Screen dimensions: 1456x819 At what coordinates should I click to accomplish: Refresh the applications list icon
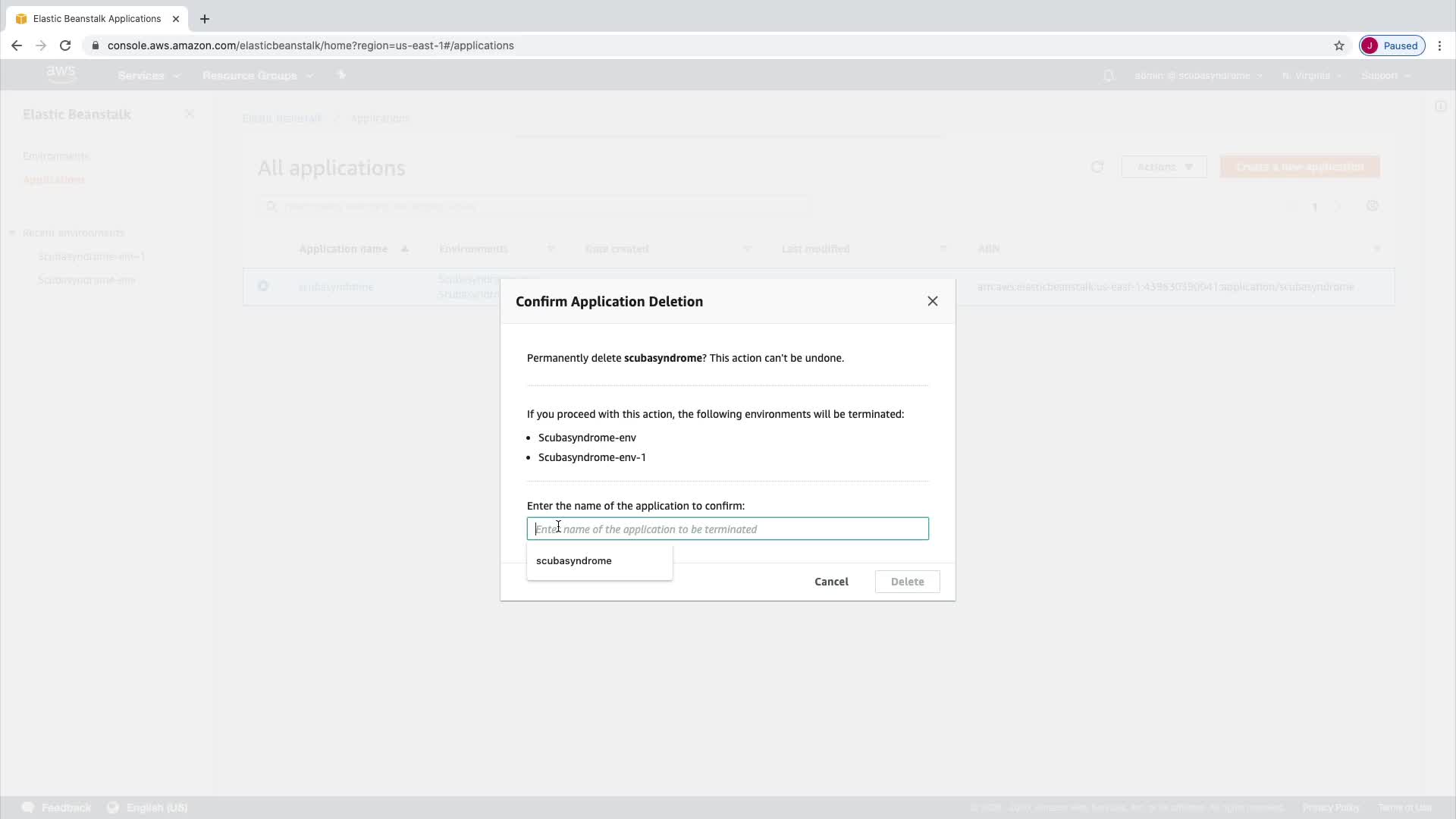coord(1097,167)
